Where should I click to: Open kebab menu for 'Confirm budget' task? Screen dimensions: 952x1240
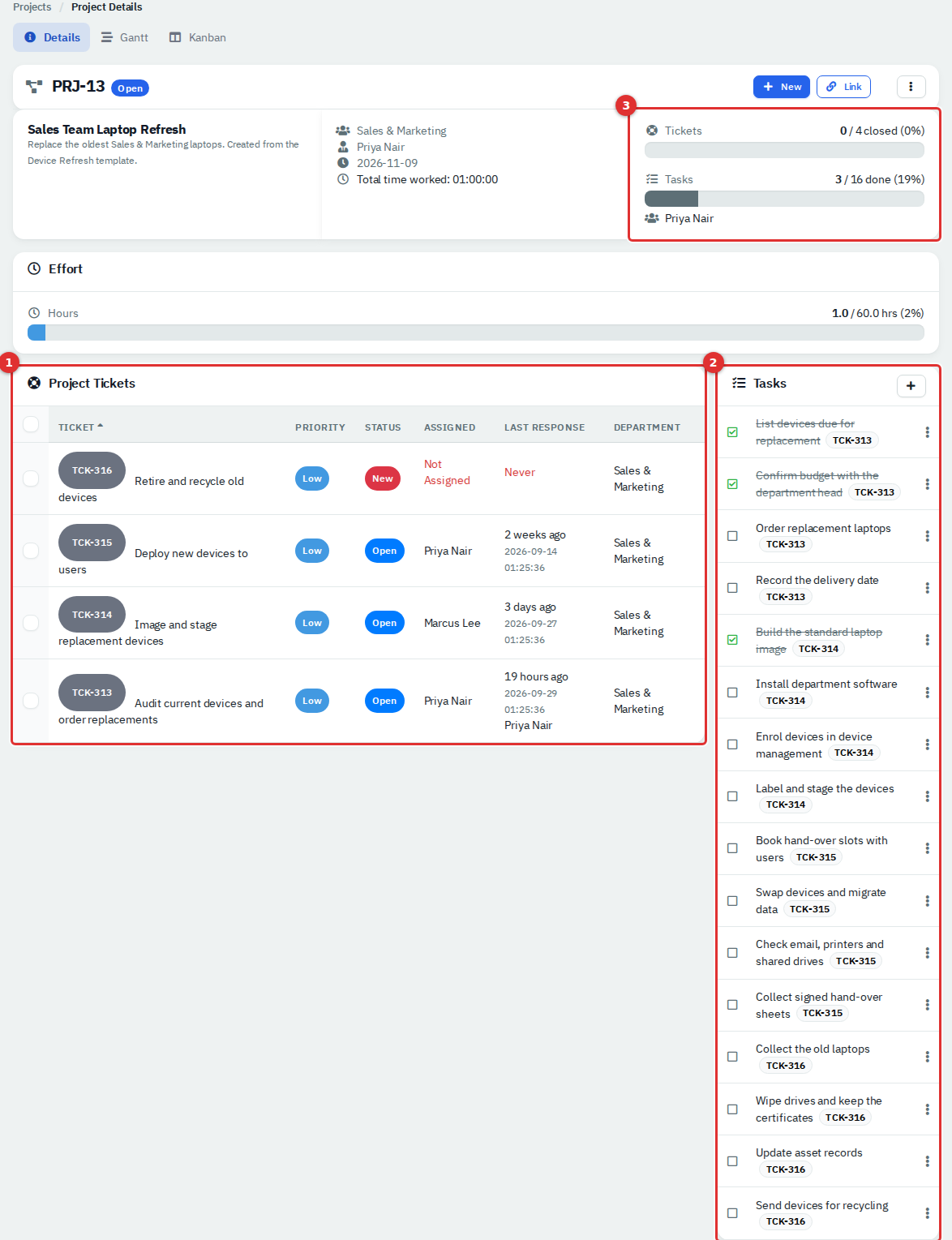tap(927, 484)
